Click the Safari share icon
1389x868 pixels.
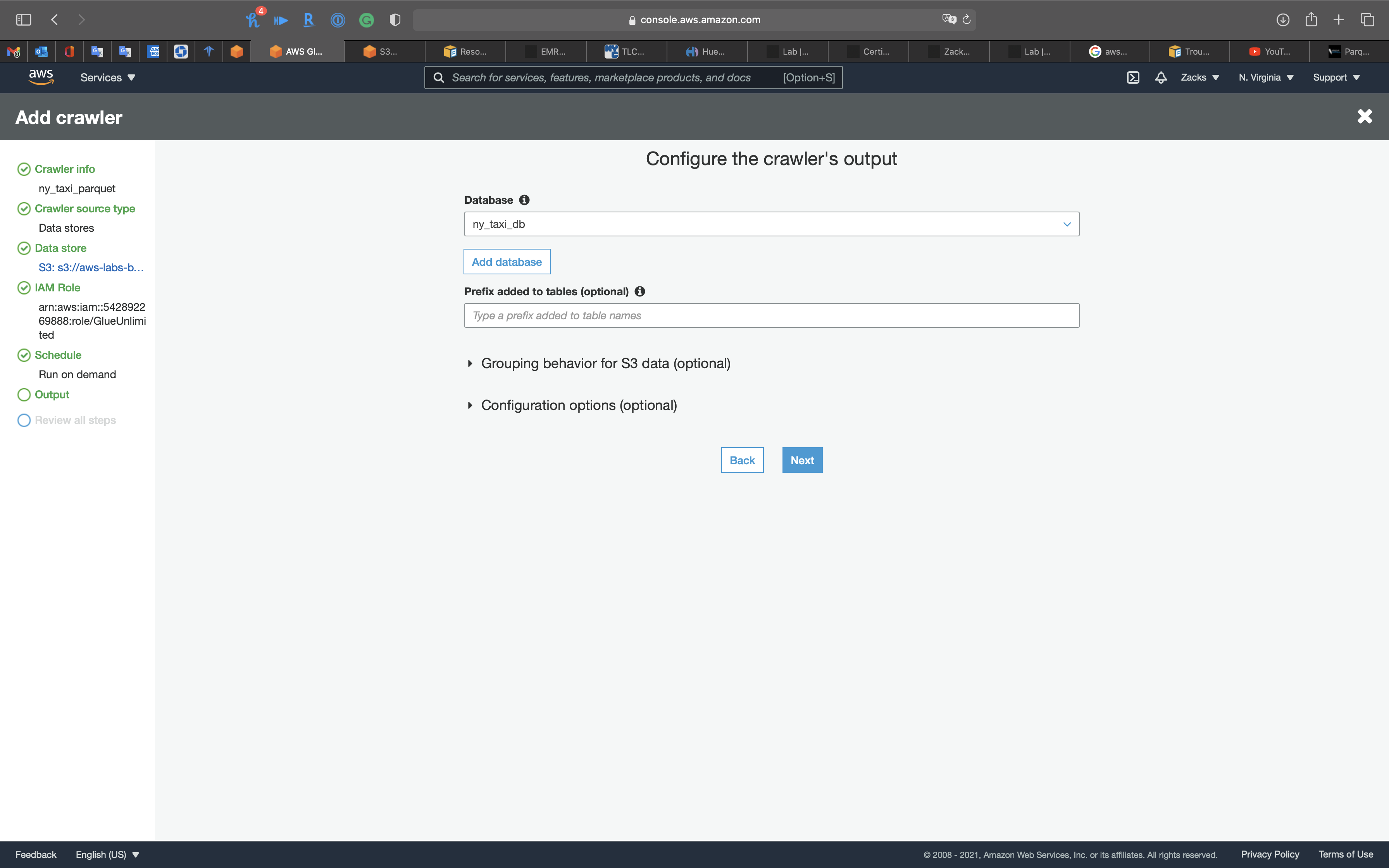coord(1311,19)
